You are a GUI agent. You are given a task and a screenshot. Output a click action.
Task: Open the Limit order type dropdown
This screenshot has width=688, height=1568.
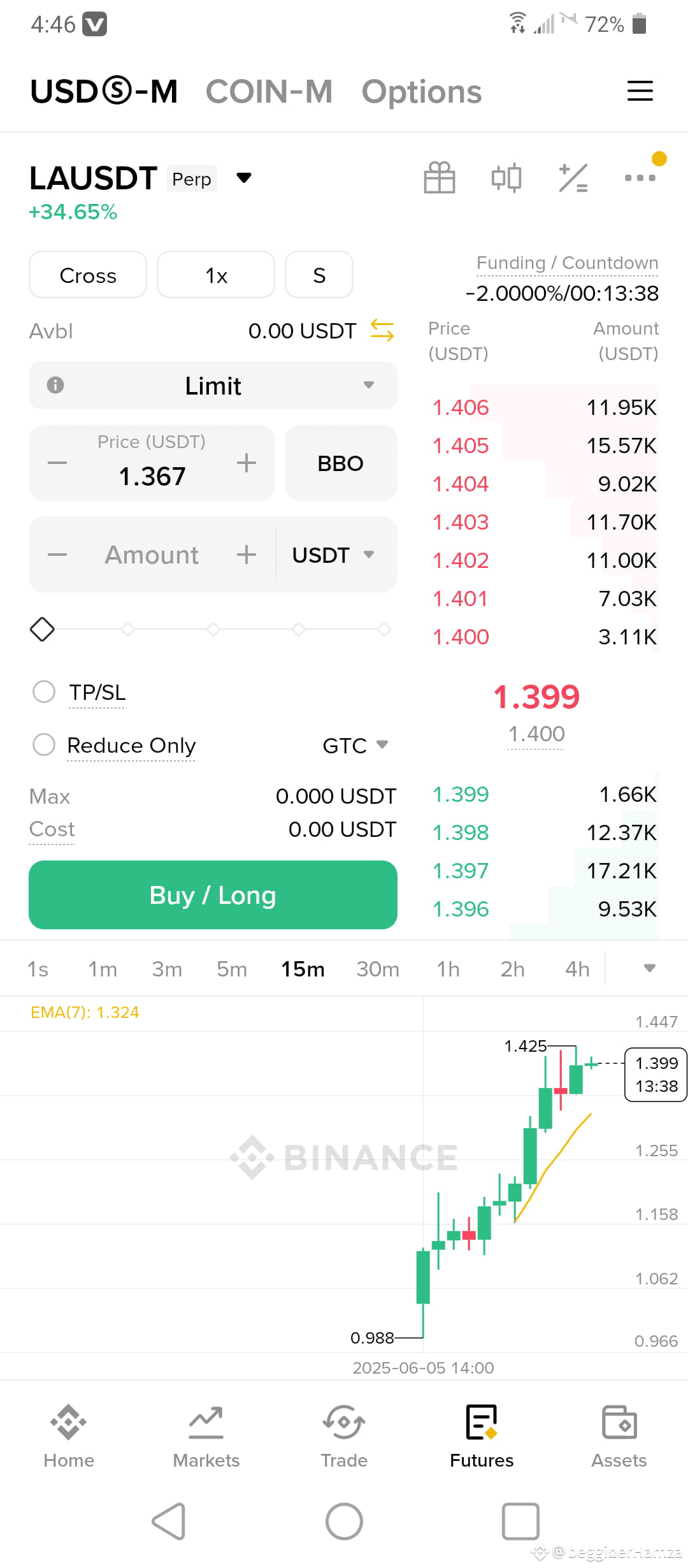(x=213, y=385)
